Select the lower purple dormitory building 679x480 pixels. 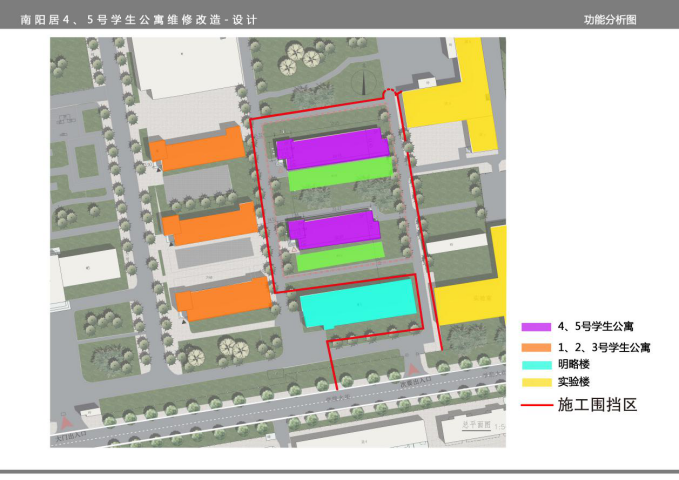pyautogui.click(x=334, y=229)
